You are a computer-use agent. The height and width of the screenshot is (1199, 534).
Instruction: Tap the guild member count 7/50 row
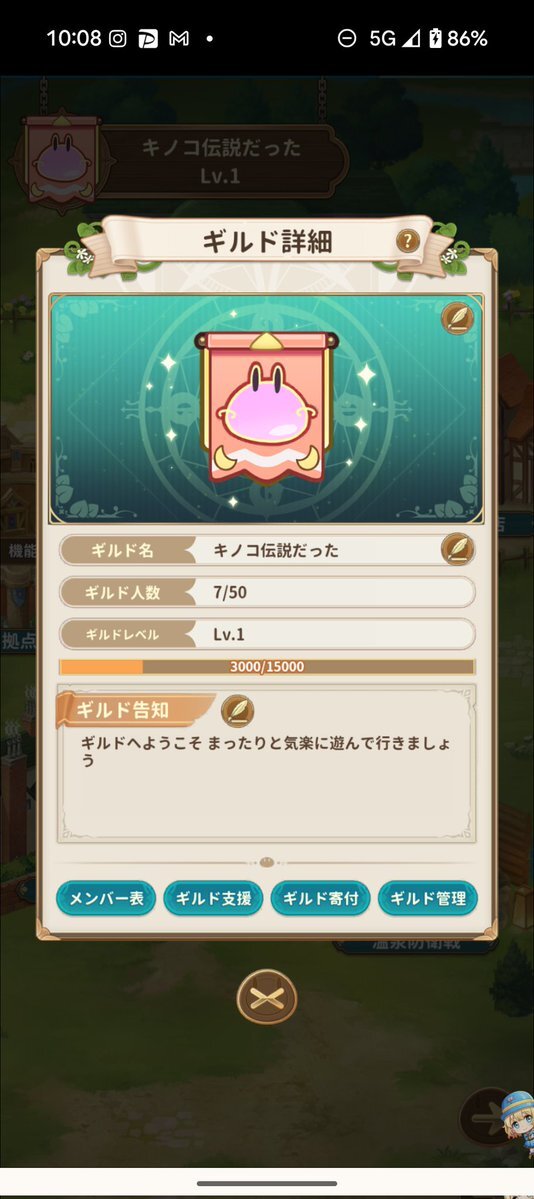pos(267,592)
